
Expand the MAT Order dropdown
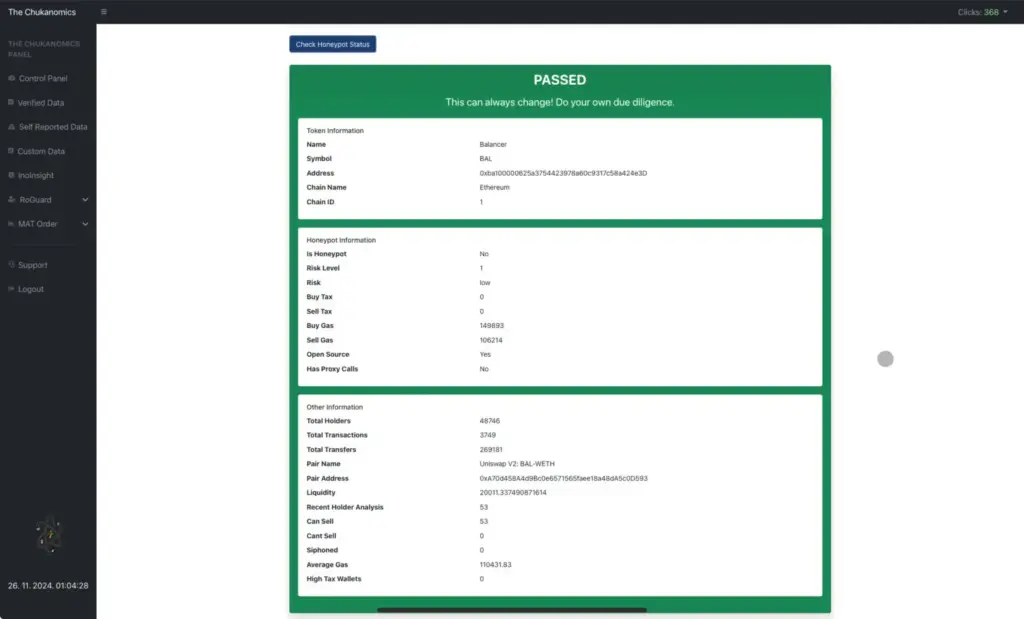86,223
